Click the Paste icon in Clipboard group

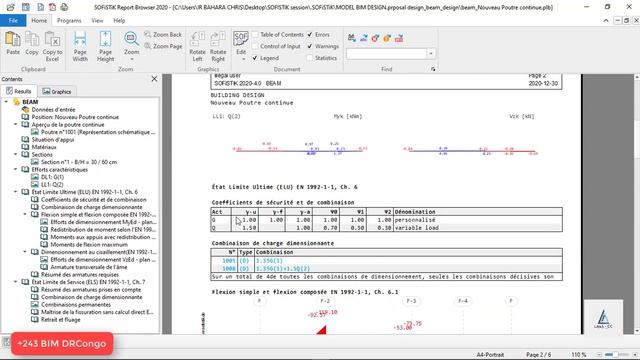point(13,39)
